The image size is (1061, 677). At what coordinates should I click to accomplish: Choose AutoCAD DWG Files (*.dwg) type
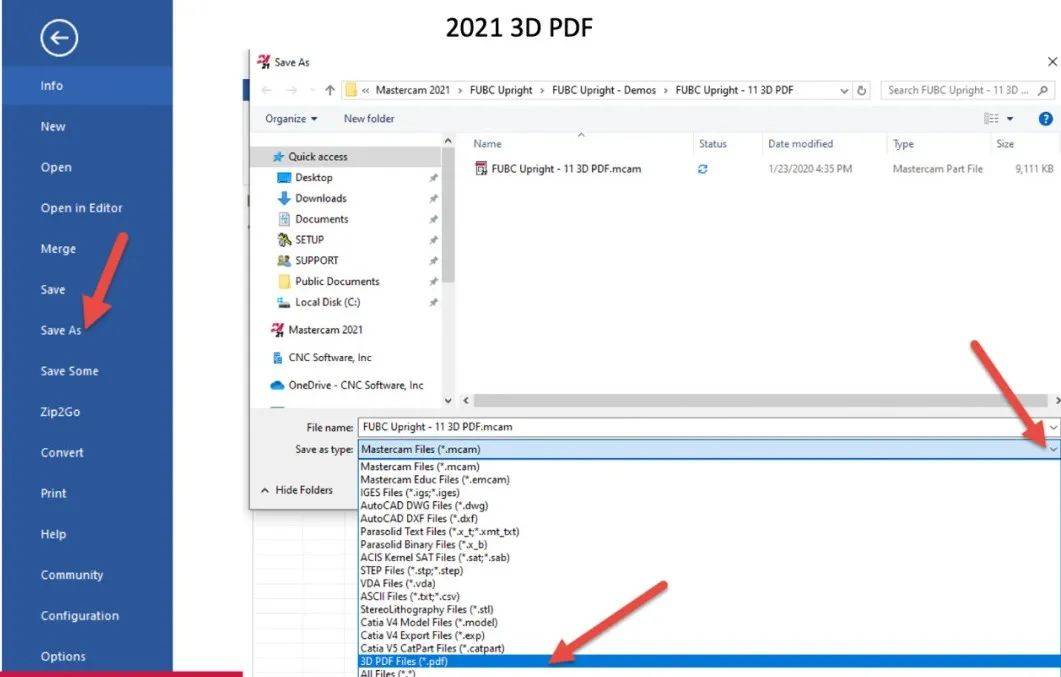[424, 505]
